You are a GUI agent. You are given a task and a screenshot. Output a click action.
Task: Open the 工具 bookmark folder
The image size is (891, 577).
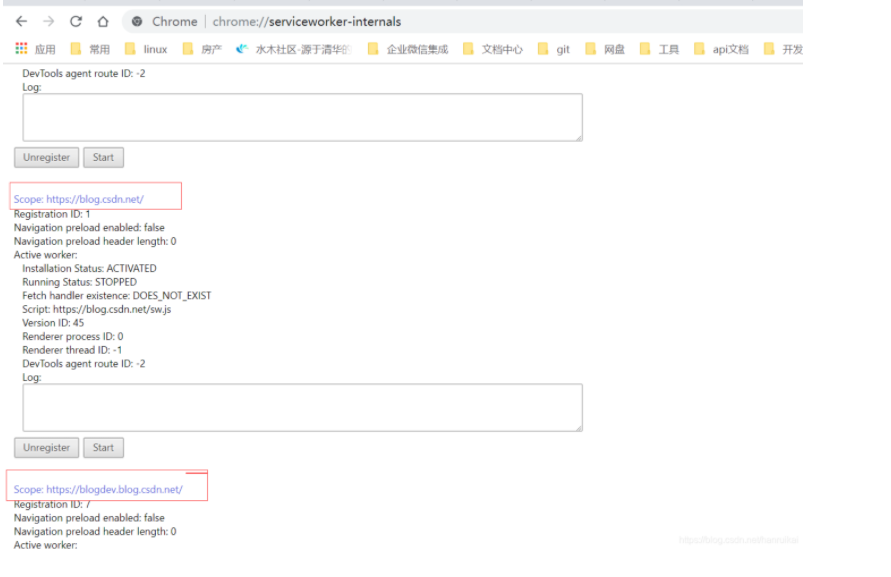tap(659, 49)
